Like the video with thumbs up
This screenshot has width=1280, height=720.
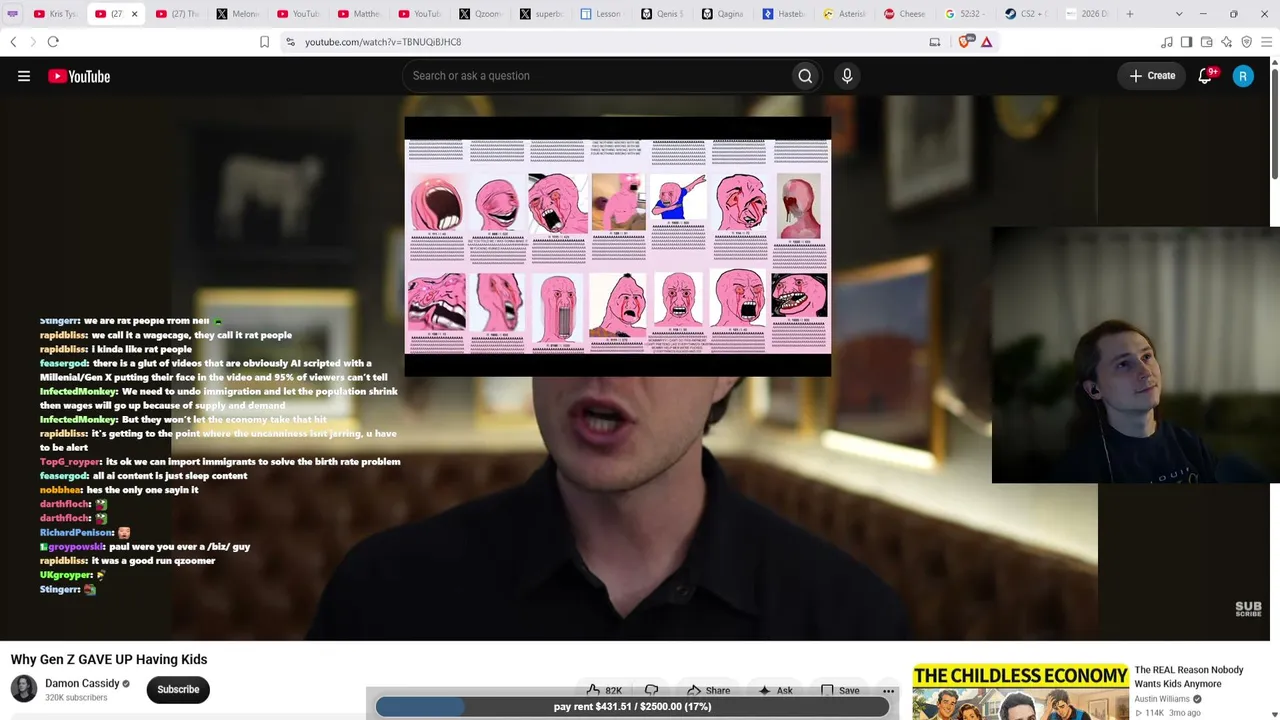coord(604,690)
